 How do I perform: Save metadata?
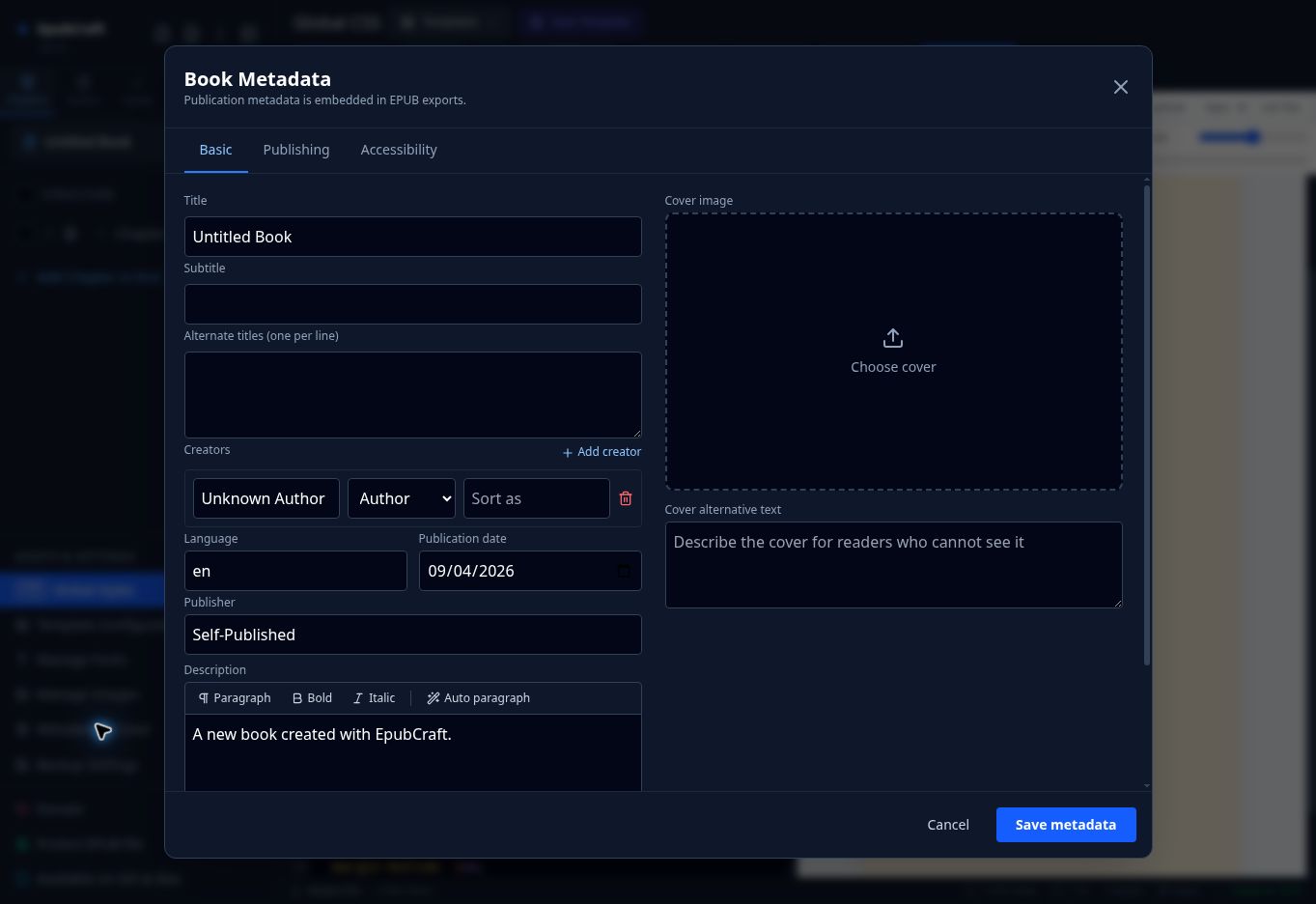1066,825
